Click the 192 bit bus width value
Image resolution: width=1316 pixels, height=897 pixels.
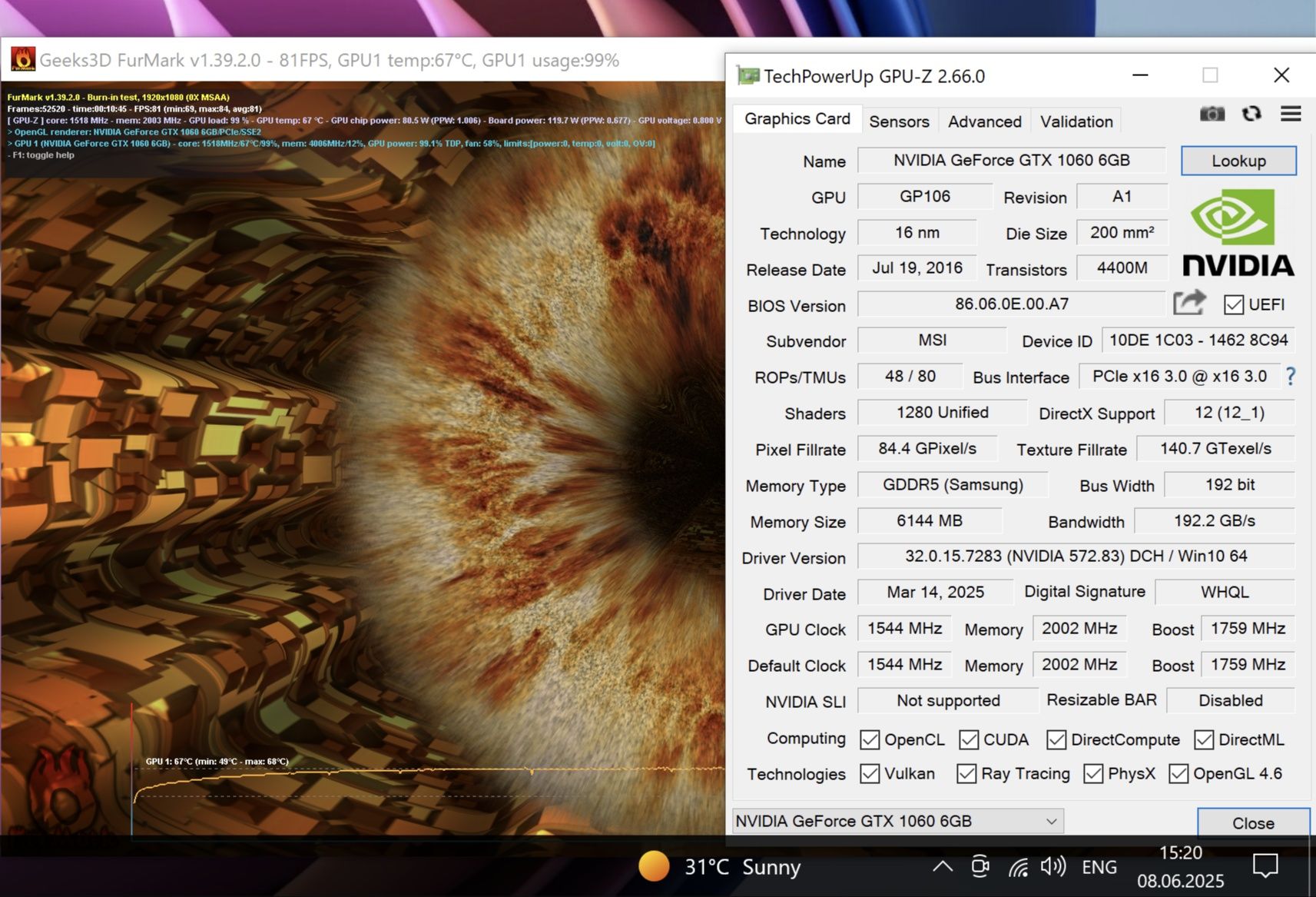(x=1229, y=484)
